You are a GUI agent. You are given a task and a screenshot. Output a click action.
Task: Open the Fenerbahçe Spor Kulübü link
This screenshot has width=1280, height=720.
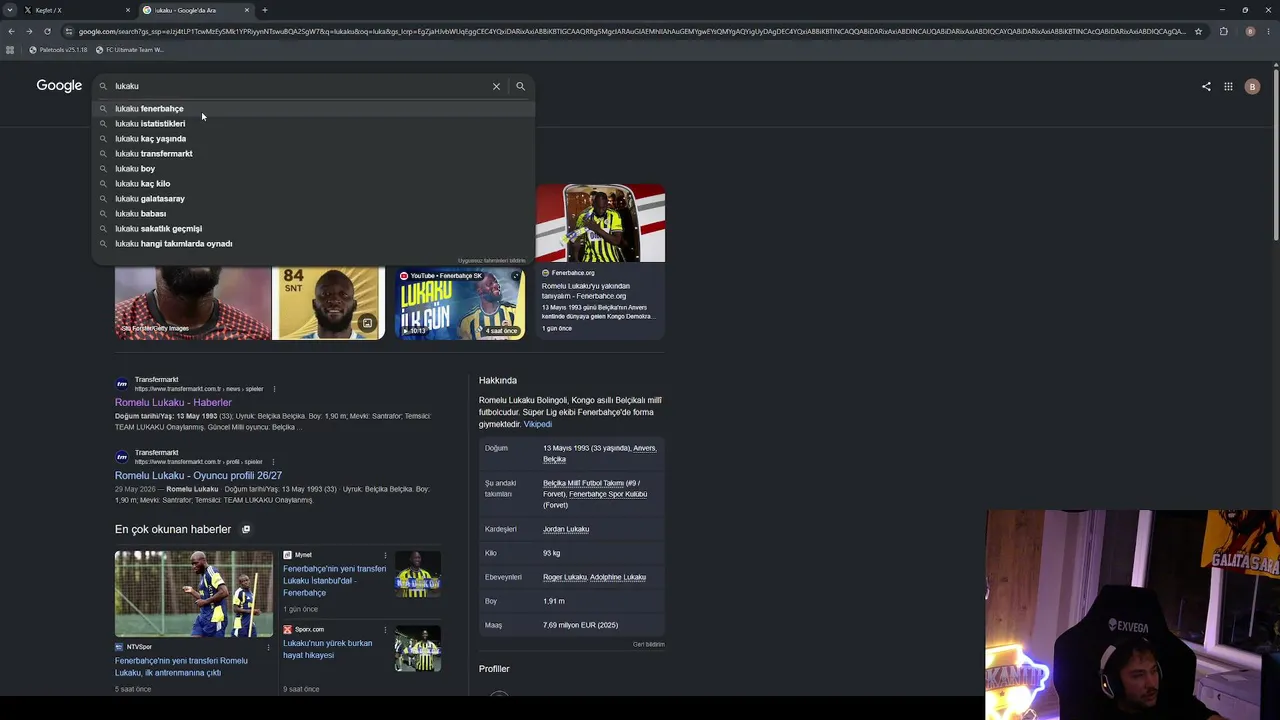click(x=608, y=494)
